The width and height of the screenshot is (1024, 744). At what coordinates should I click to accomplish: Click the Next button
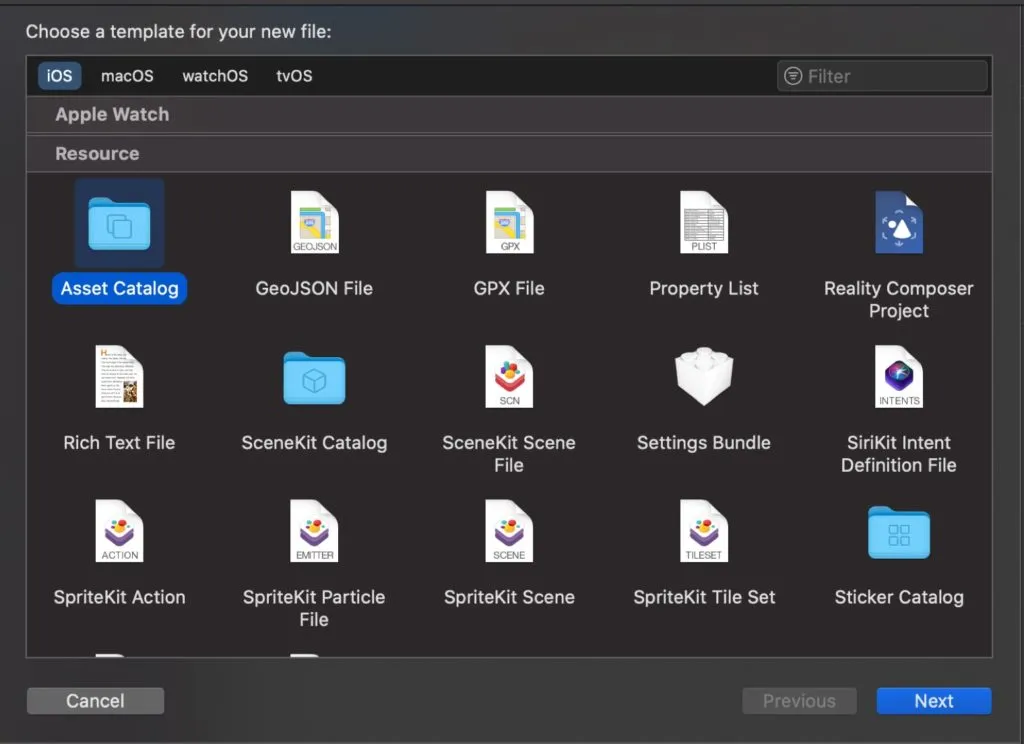click(x=933, y=701)
